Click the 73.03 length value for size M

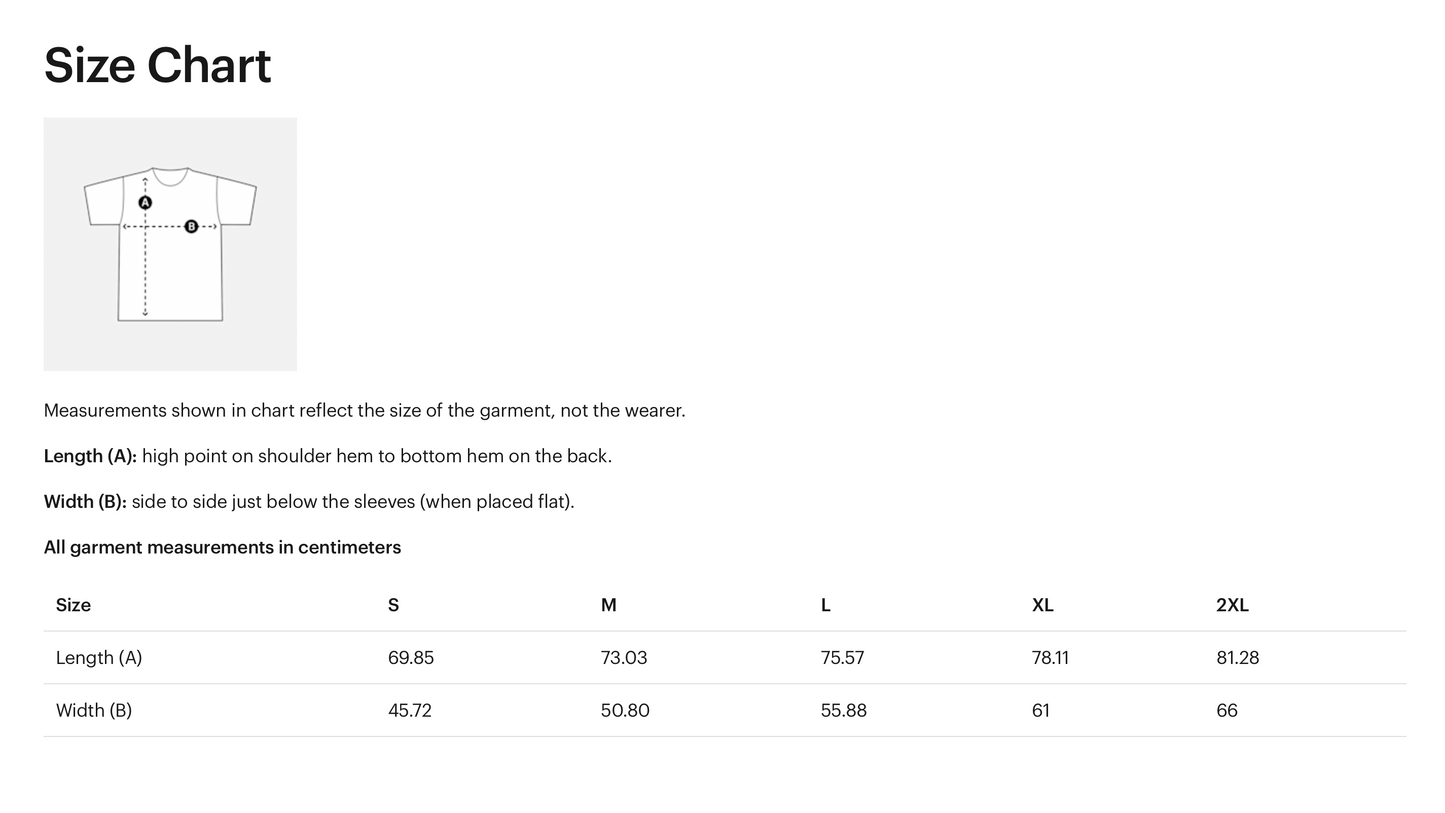pyautogui.click(x=624, y=658)
